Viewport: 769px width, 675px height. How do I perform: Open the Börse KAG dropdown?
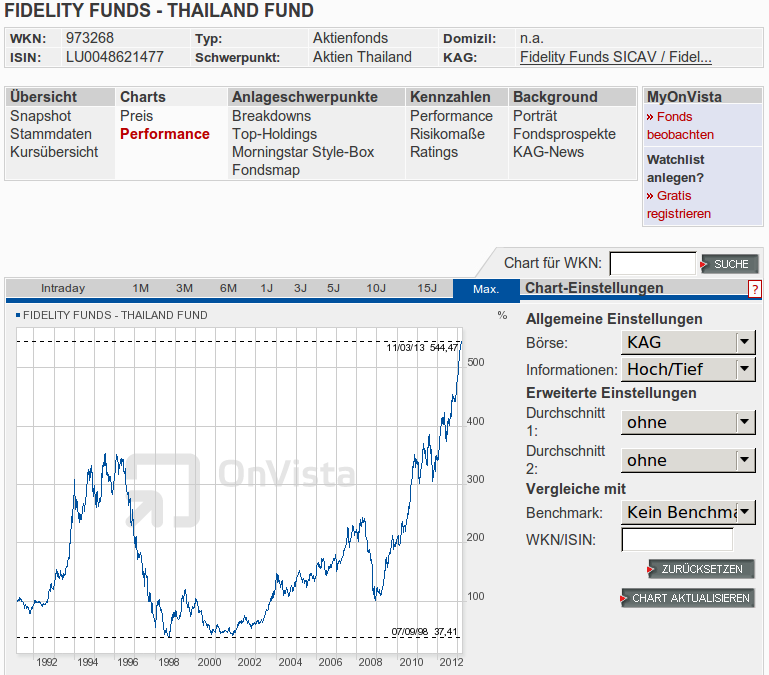click(688, 342)
